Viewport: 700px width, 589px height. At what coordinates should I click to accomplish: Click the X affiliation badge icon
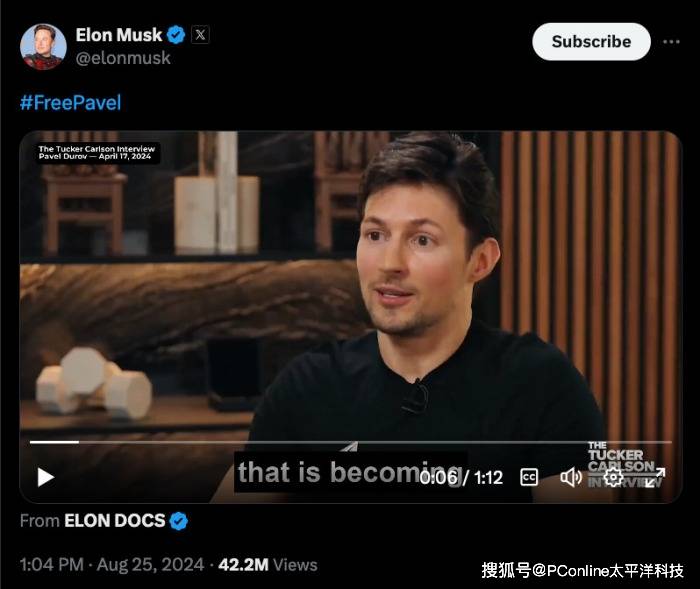tap(200, 35)
